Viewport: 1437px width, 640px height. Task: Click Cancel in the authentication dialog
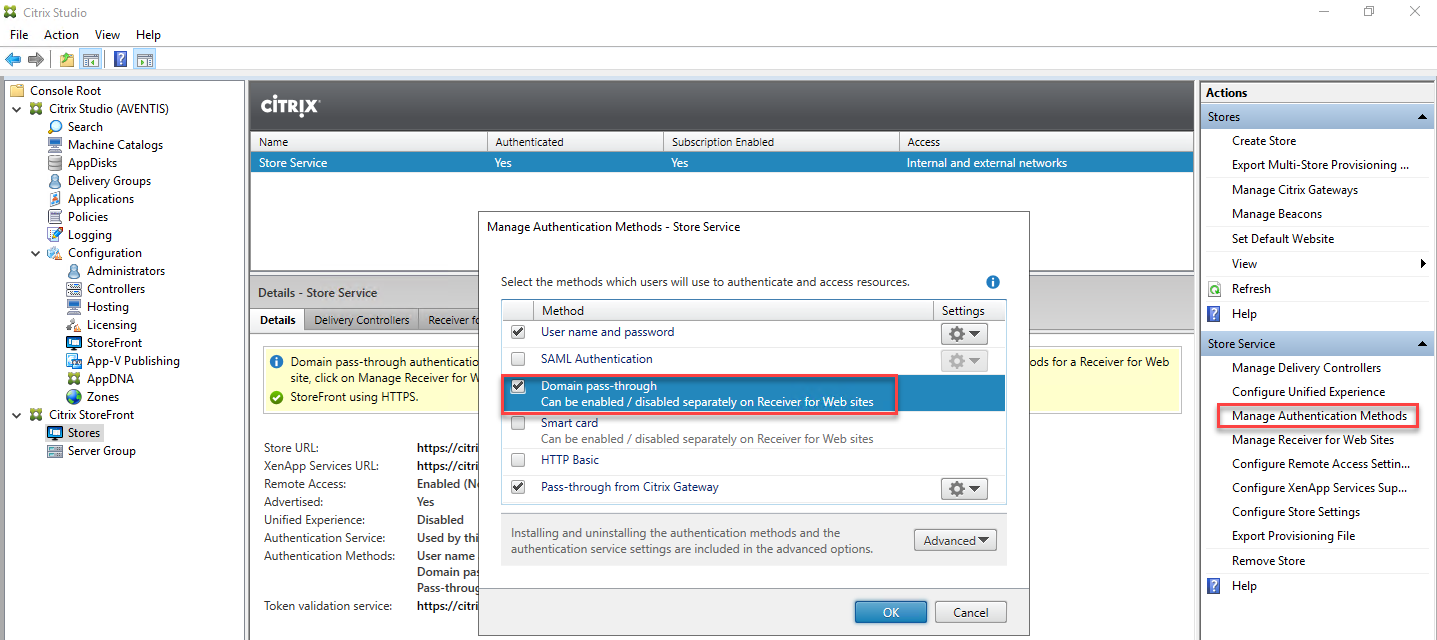pyautogui.click(x=970, y=612)
